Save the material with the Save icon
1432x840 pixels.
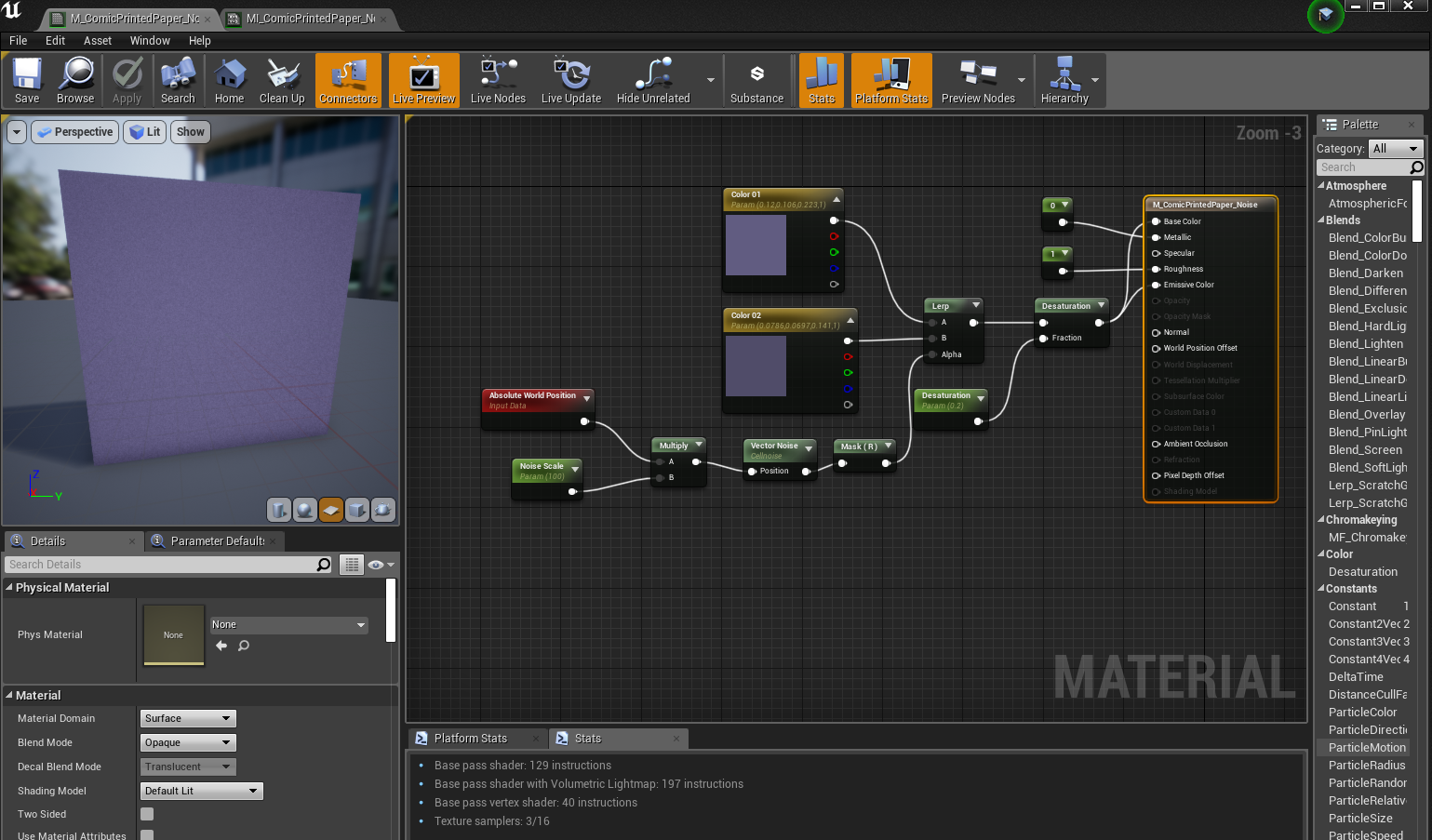point(27,80)
